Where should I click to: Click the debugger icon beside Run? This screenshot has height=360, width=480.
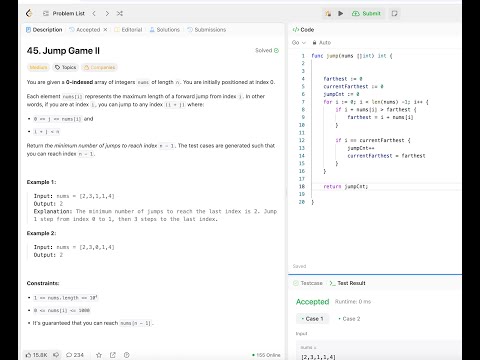point(328,13)
